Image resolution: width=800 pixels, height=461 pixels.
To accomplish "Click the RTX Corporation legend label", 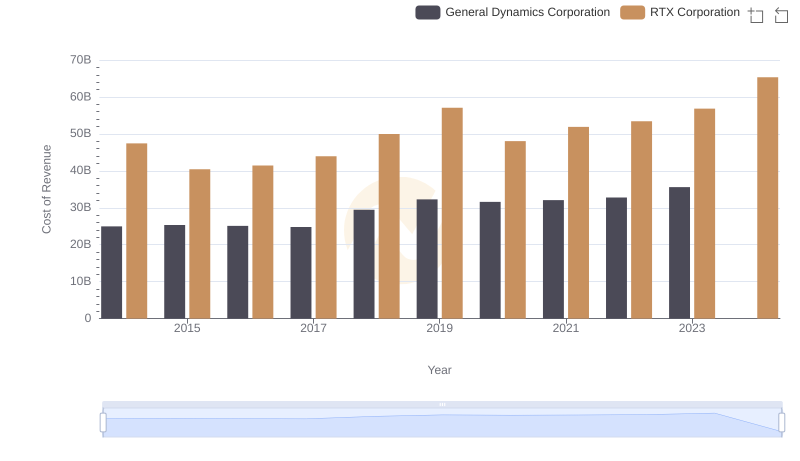I will tap(694, 12).
